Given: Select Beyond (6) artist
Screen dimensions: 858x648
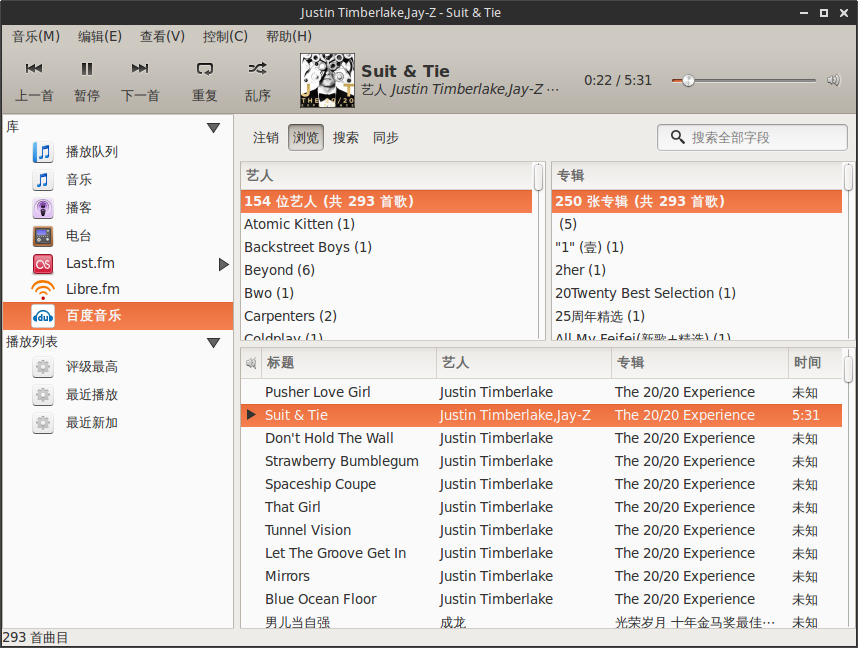Looking at the screenshot, I should point(386,270).
